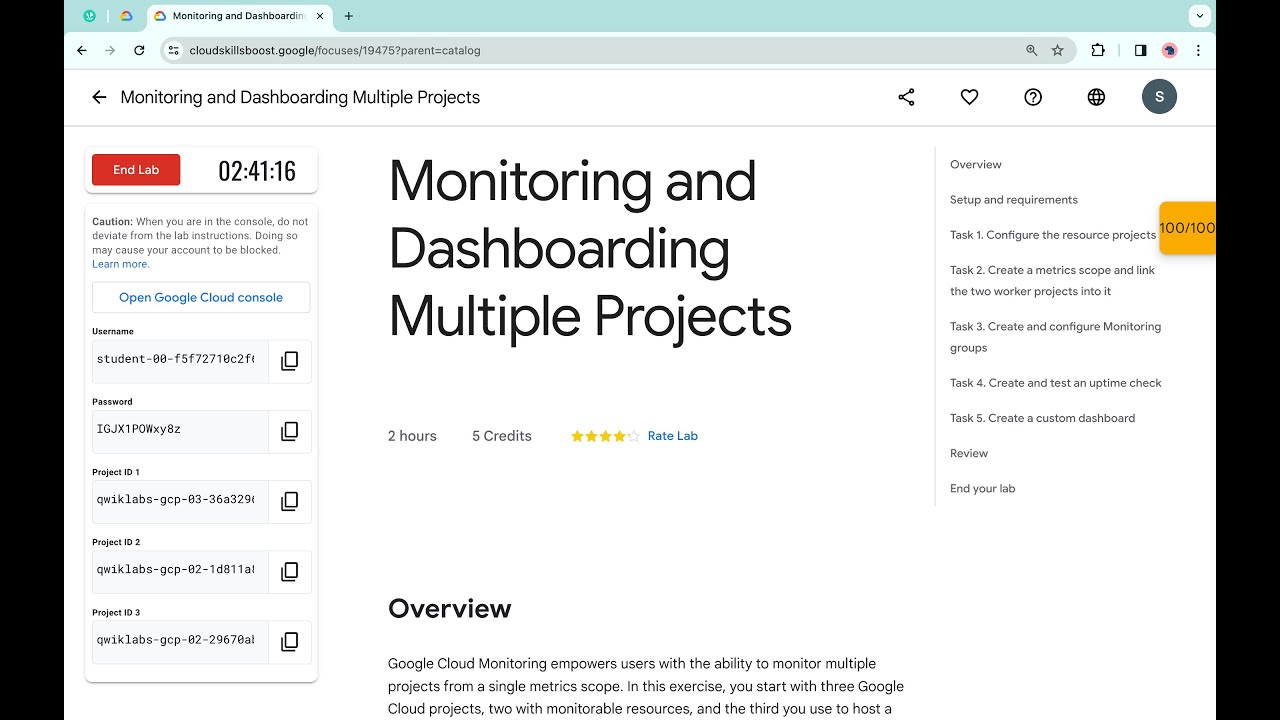This screenshot has width=1280, height=720.
Task: Open Google Cloud console
Action: click(x=201, y=297)
